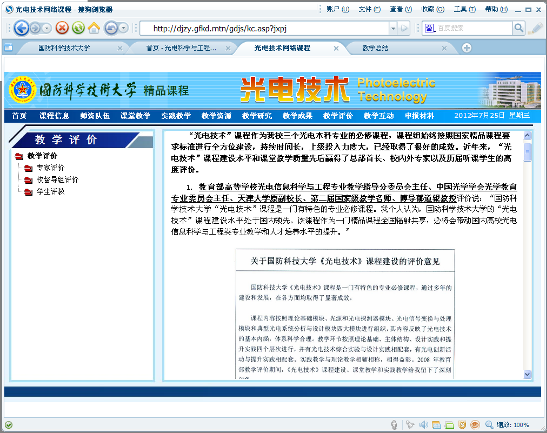Expand the address bar history dropdown
The width and height of the screenshot is (547, 433).
point(393,28)
